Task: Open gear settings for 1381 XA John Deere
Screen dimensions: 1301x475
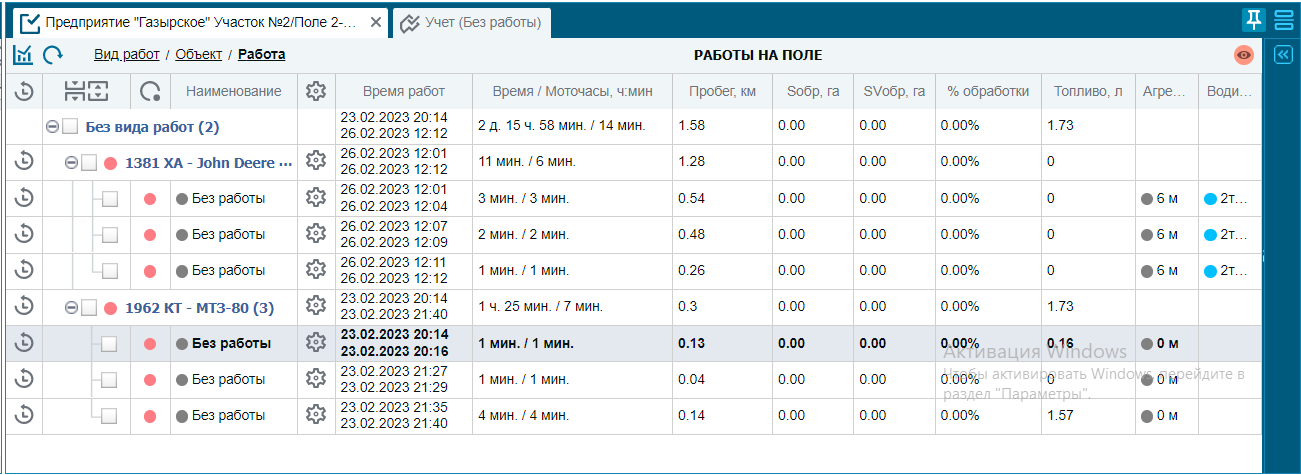Action: [316, 161]
